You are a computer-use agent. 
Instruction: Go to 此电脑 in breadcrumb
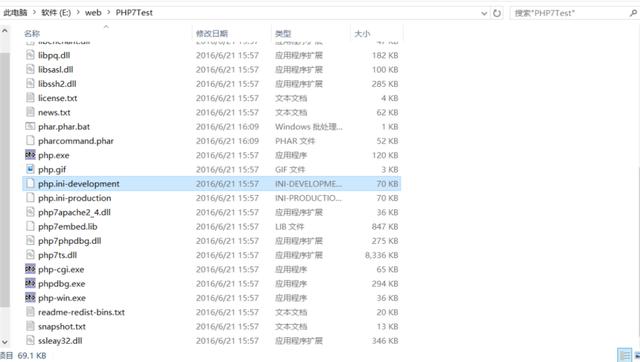coord(15,13)
